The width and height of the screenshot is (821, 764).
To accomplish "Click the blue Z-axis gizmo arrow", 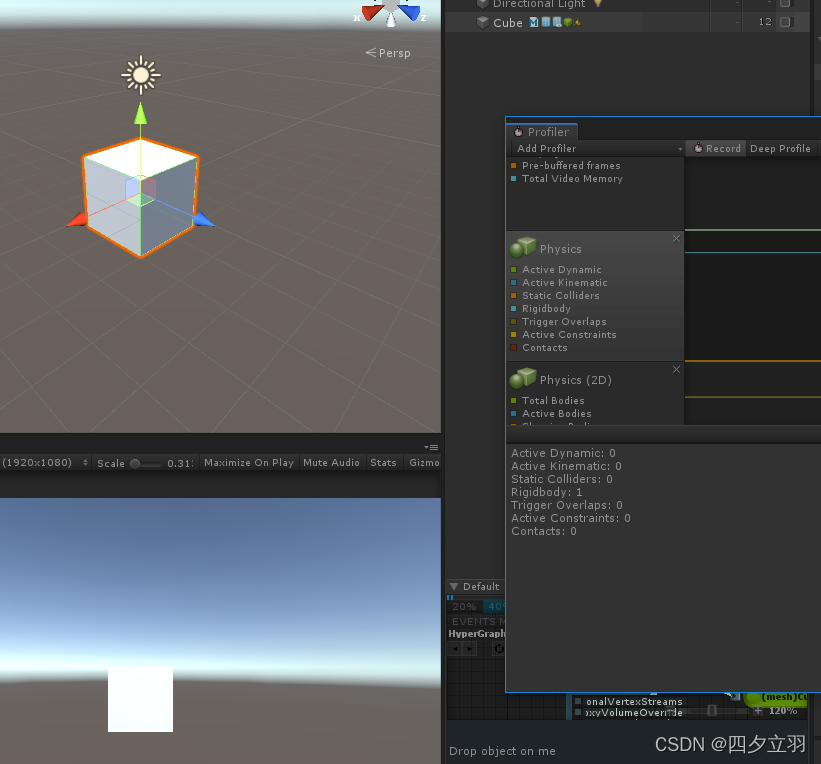I will point(204,220).
